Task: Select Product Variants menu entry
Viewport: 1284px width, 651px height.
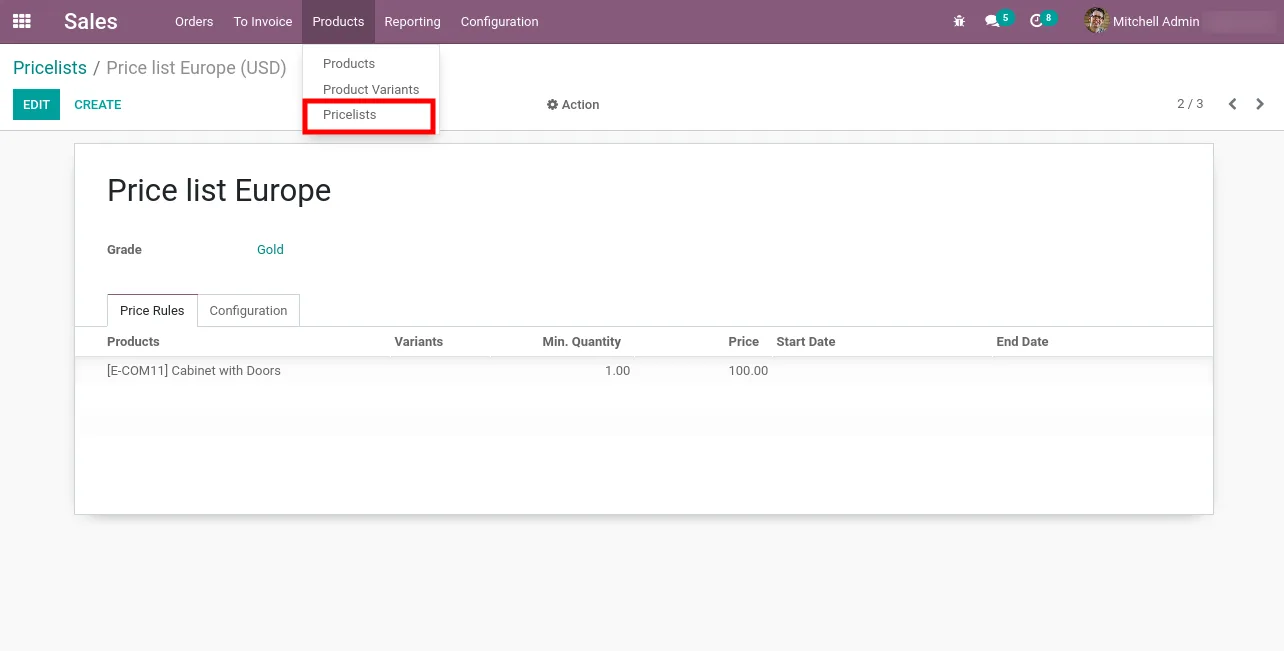Action: [371, 89]
